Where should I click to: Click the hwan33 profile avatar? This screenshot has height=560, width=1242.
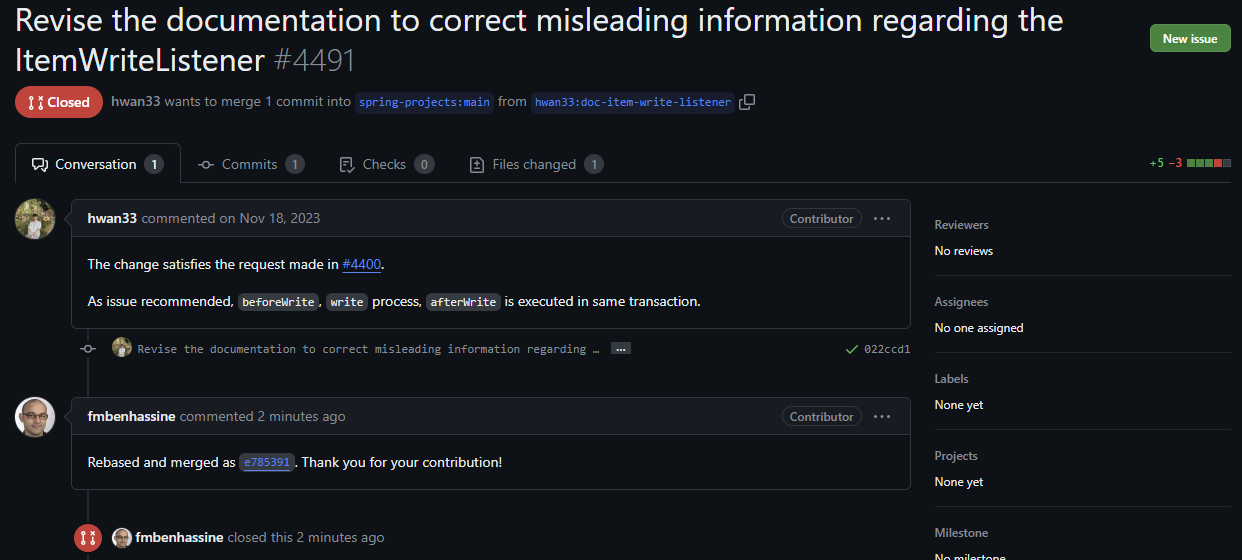point(35,219)
